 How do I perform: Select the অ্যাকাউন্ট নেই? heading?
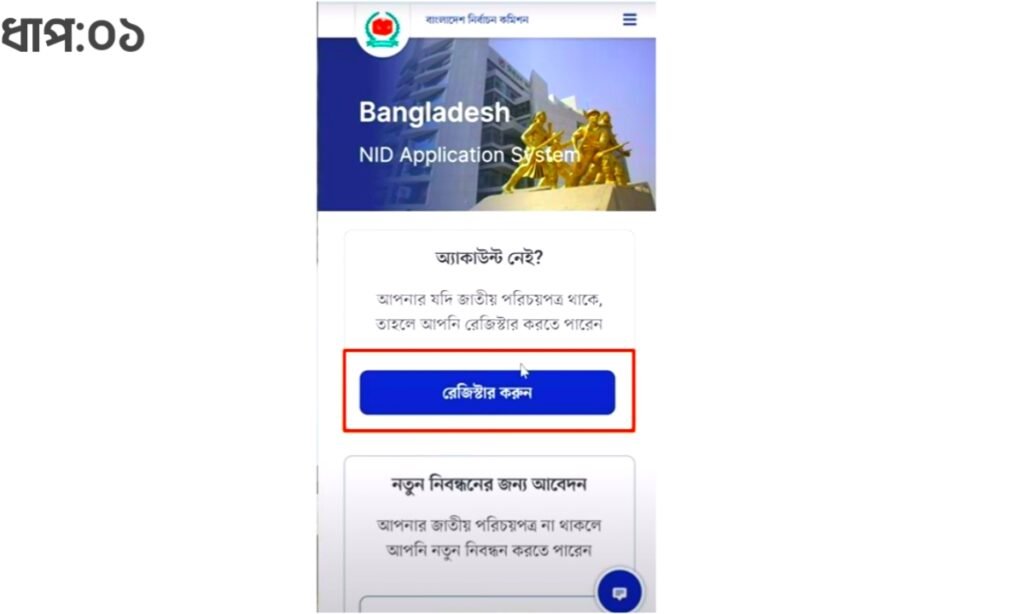489,258
